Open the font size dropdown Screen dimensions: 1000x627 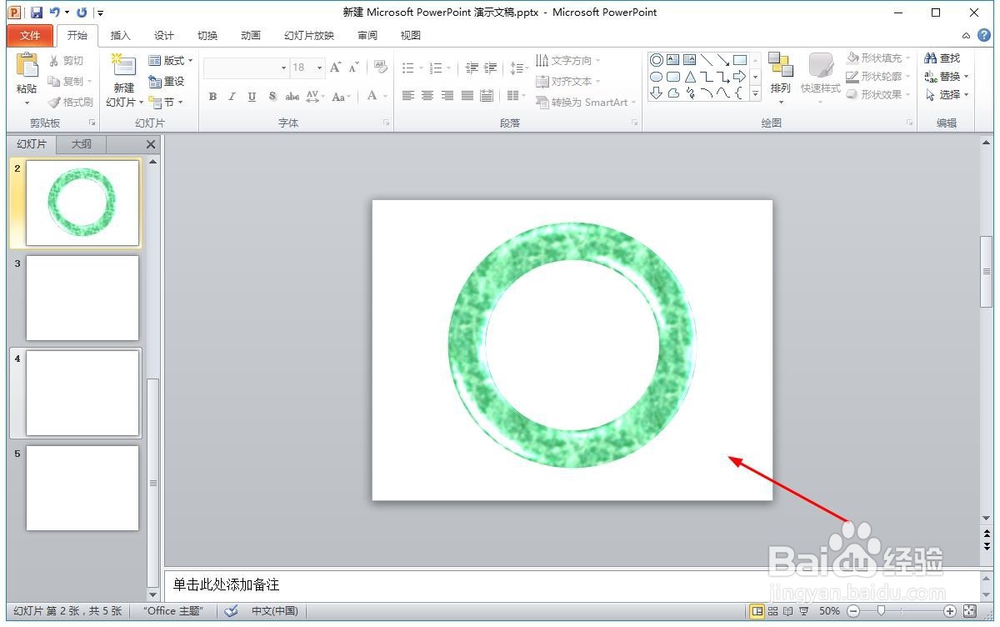(320, 67)
